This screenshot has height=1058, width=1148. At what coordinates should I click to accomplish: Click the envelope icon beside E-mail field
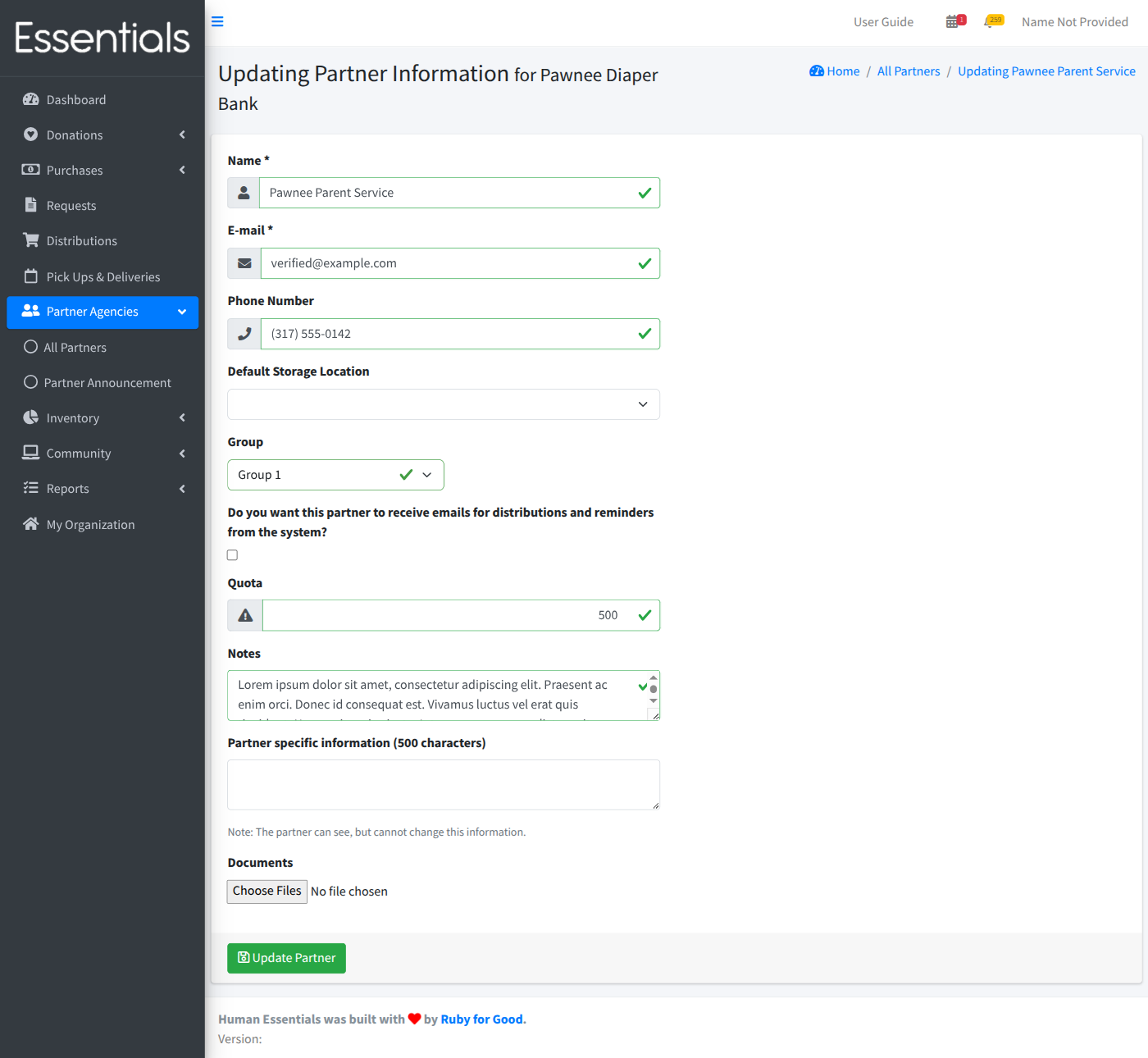click(x=244, y=263)
